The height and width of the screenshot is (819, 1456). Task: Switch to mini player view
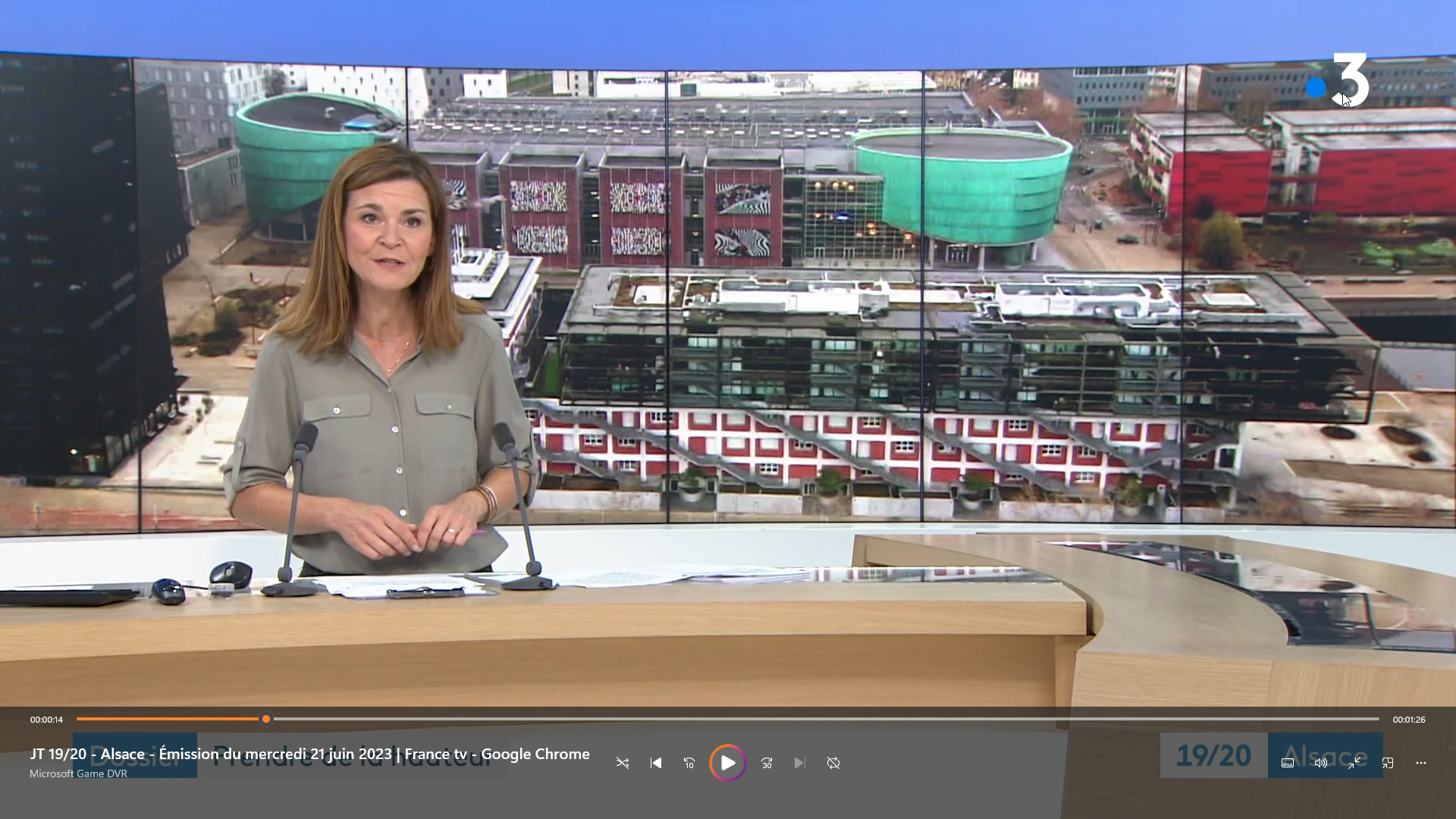pyautogui.click(x=1388, y=763)
